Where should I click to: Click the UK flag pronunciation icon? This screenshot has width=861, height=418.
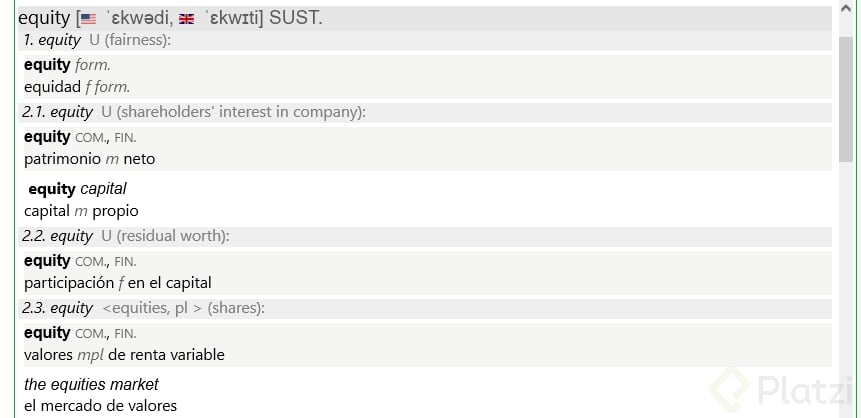(x=186, y=19)
